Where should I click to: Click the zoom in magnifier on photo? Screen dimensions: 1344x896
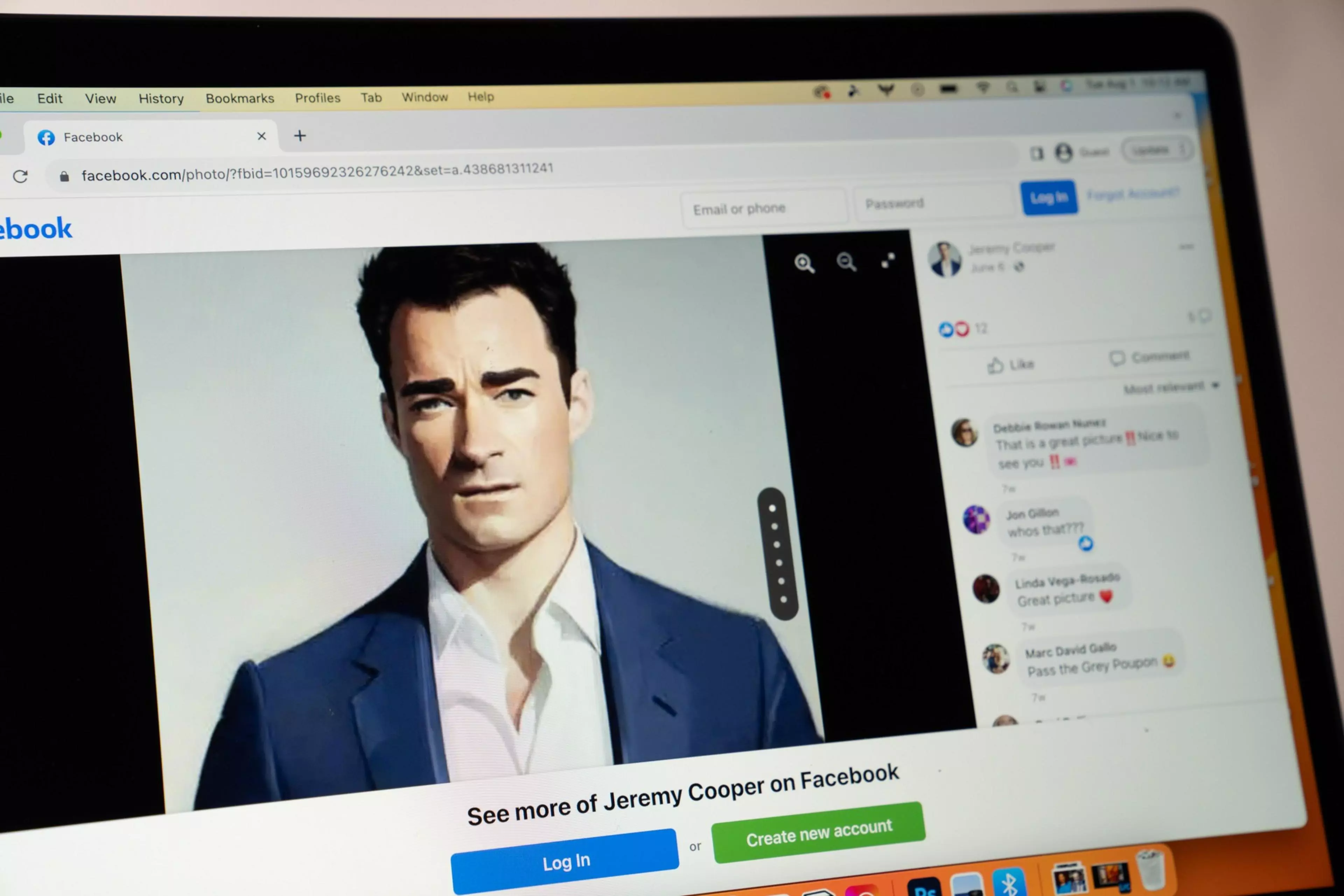[x=804, y=263]
